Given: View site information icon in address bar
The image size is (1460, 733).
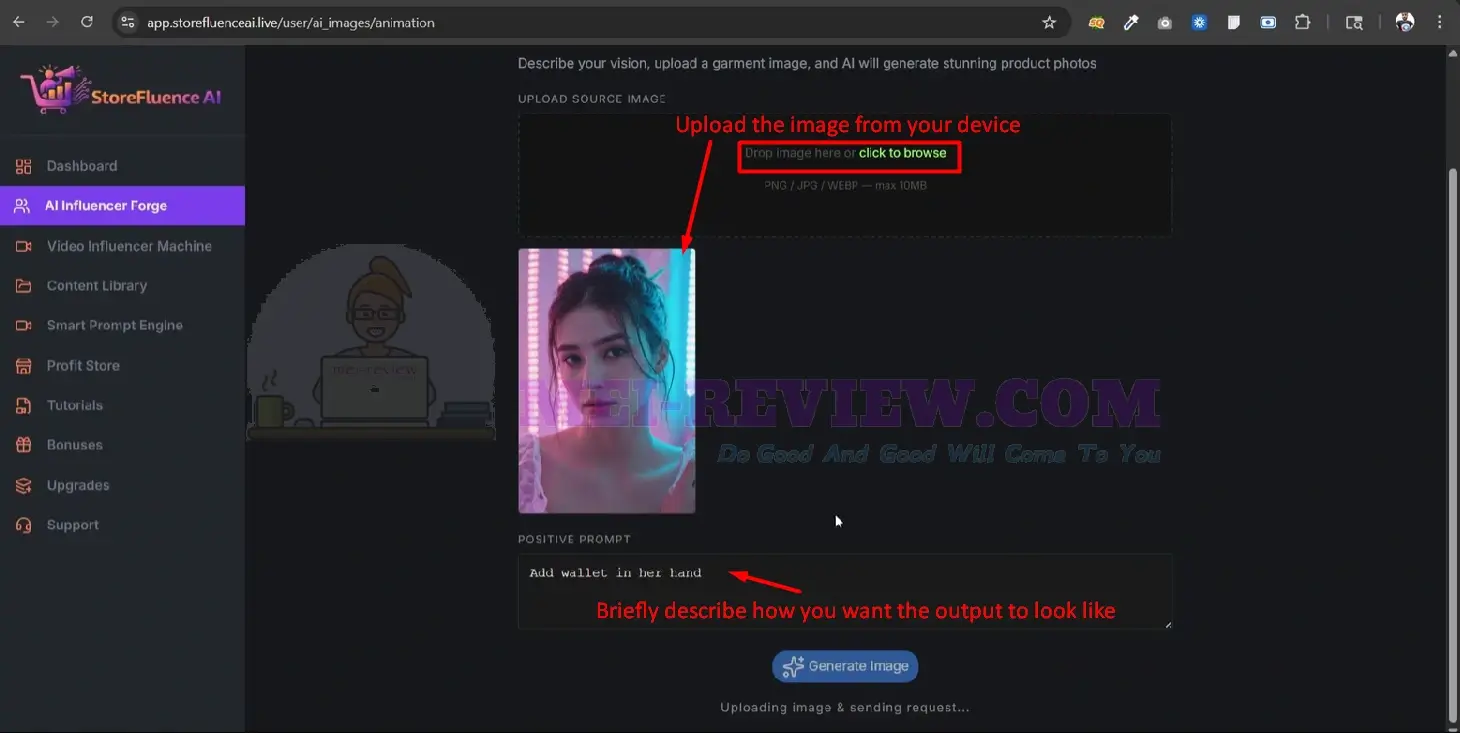Looking at the screenshot, I should click(x=126, y=22).
